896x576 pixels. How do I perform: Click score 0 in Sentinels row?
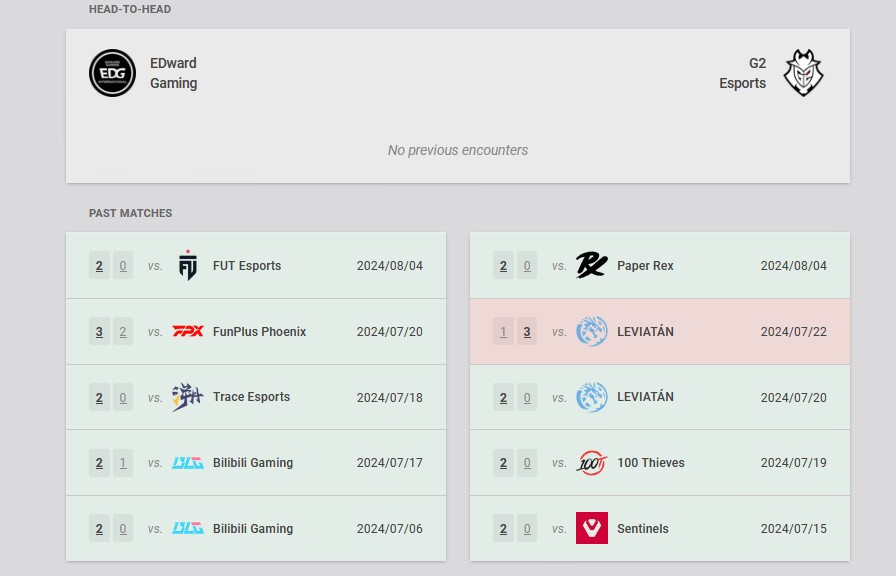click(x=527, y=529)
